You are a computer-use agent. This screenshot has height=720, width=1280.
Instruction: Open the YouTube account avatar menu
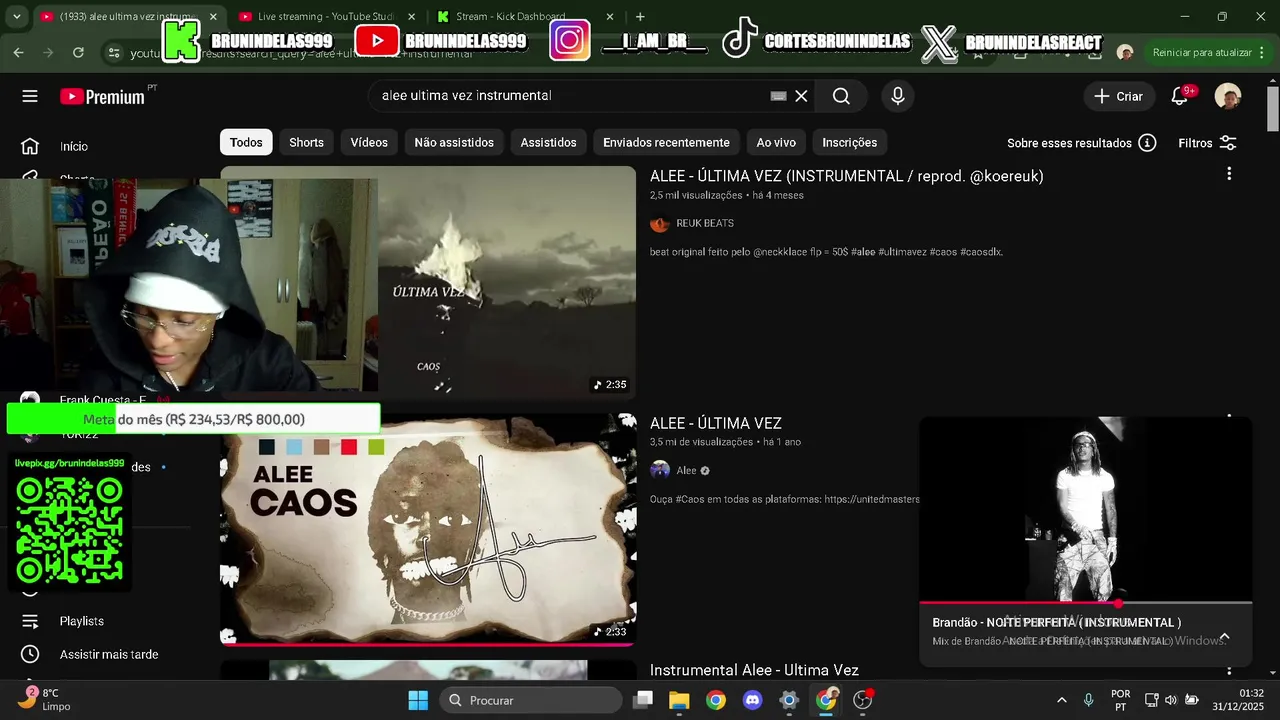1228,96
